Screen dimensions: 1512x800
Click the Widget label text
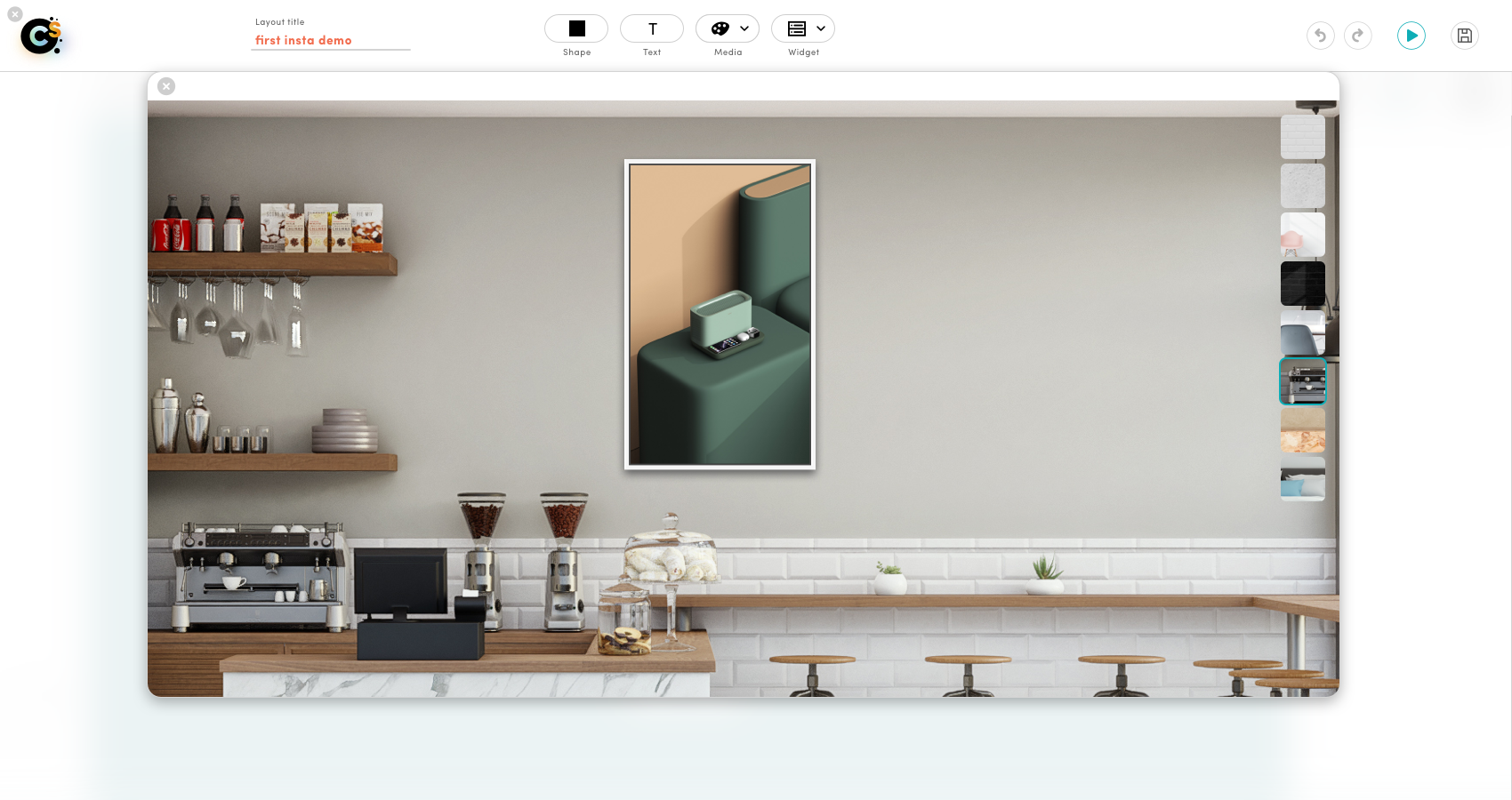[x=803, y=52]
